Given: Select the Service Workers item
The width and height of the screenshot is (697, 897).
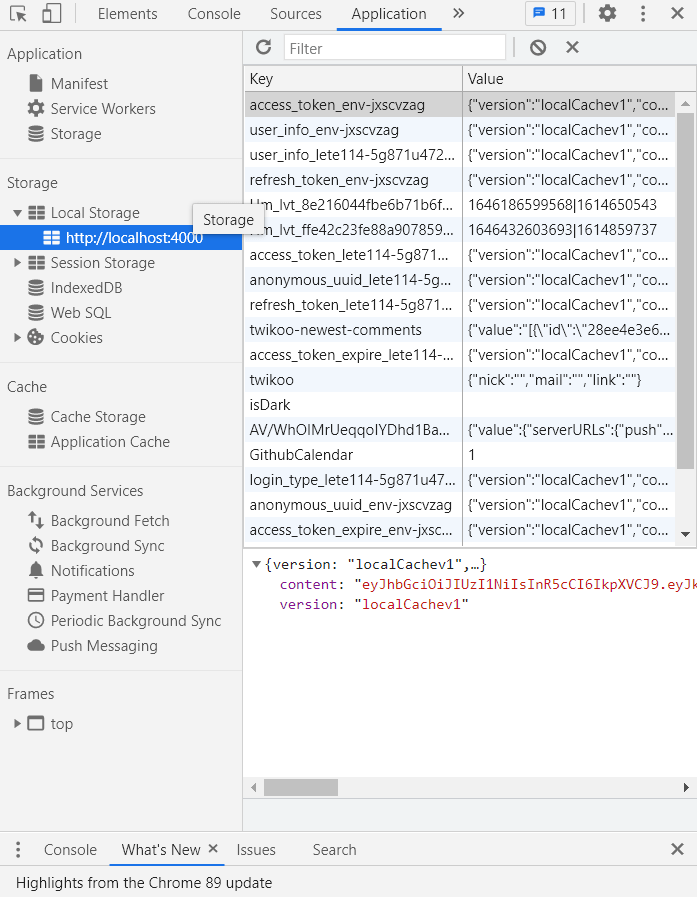Looking at the screenshot, I should coord(103,109).
